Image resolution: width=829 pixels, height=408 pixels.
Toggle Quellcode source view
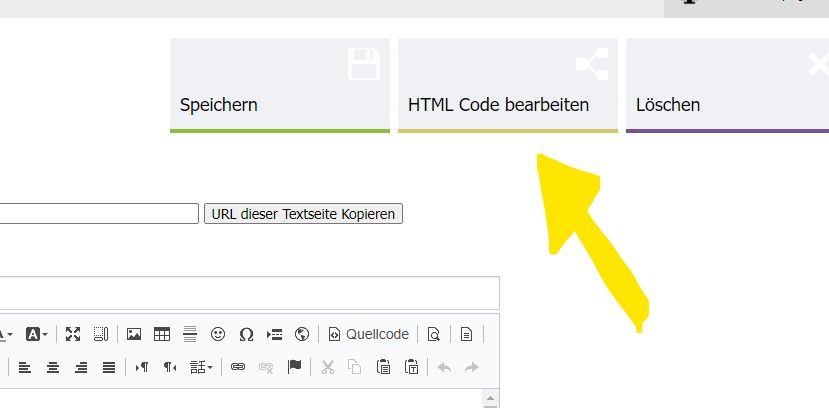[x=368, y=334]
